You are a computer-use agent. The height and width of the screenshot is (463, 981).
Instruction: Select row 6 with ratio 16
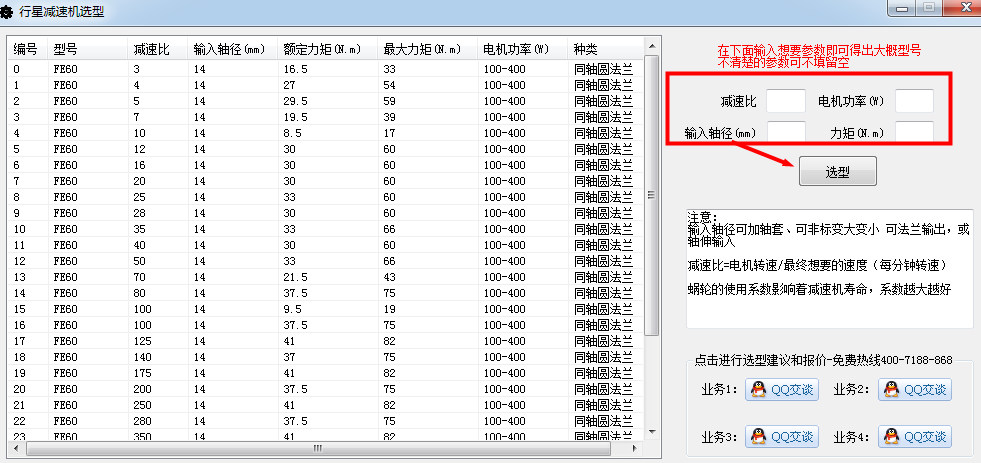[x=325, y=165]
